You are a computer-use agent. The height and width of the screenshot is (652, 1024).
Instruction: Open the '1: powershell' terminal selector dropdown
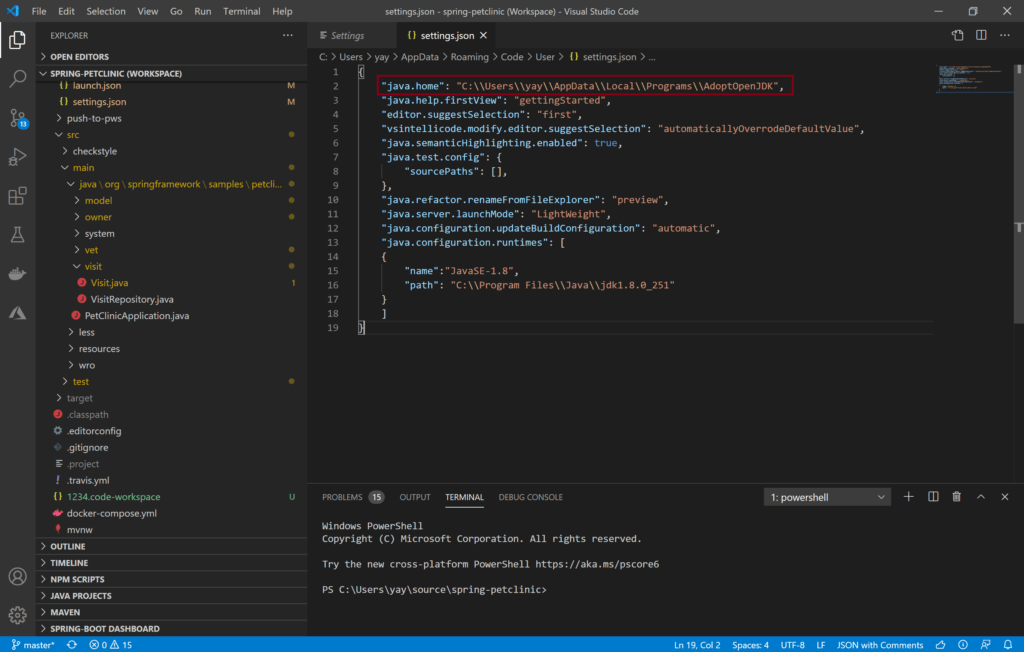click(x=826, y=496)
